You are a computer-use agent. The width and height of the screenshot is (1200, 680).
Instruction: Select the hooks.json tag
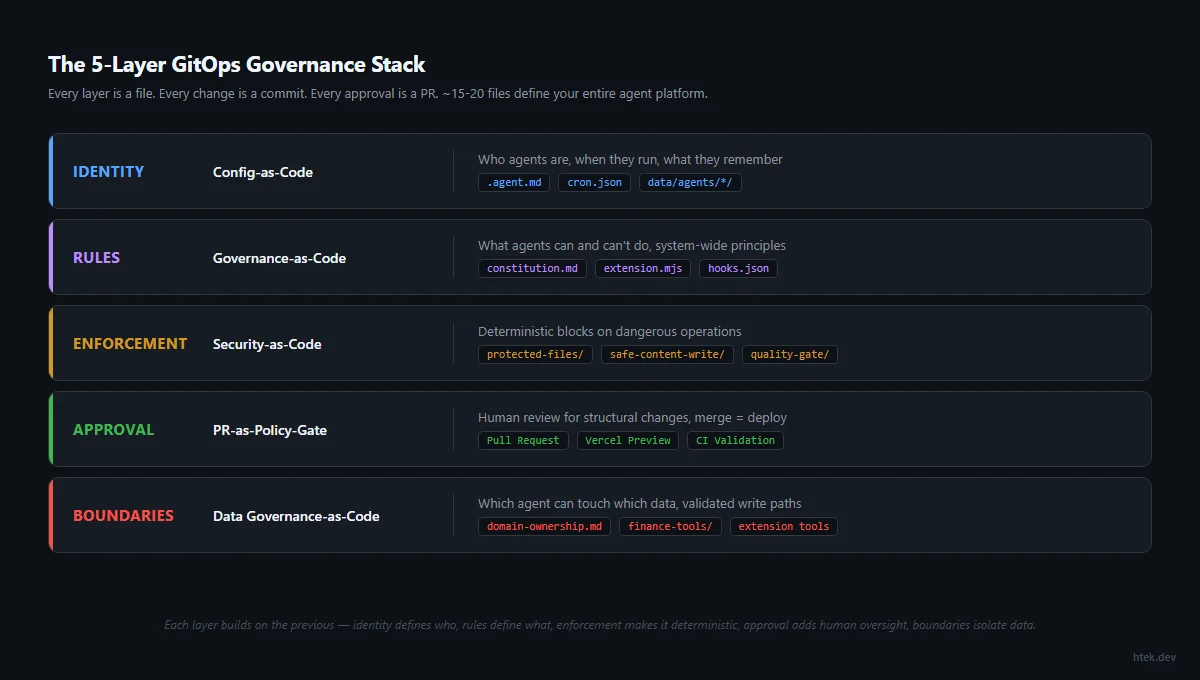click(x=738, y=269)
